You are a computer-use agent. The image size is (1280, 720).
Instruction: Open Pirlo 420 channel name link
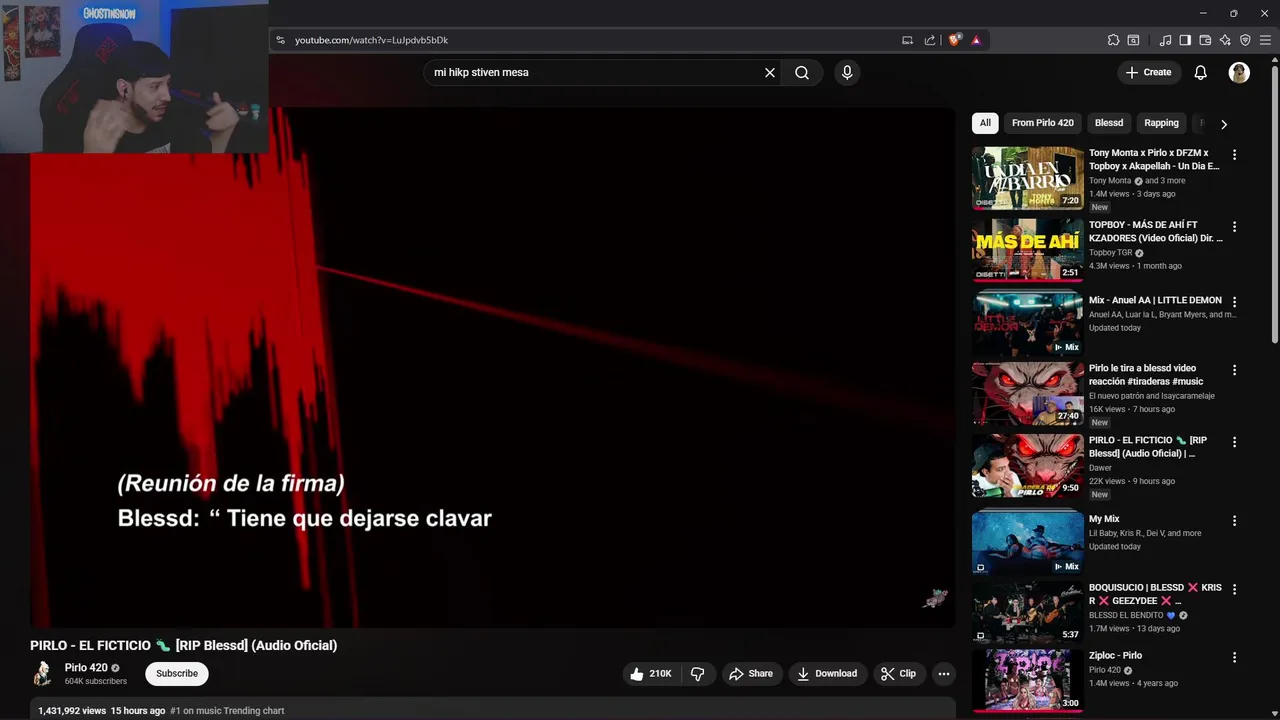86,668
